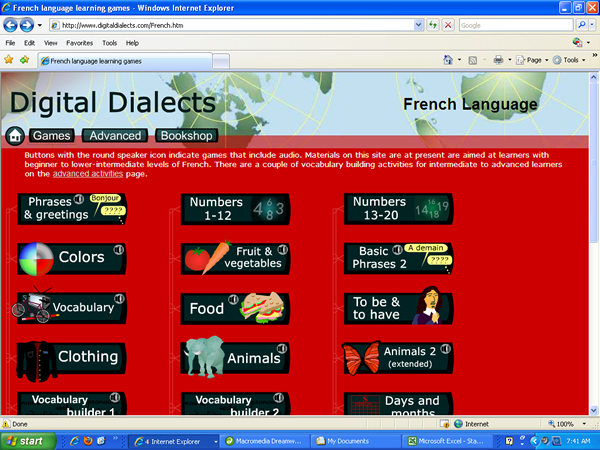Click the Windows Start button

pos(28,441)
